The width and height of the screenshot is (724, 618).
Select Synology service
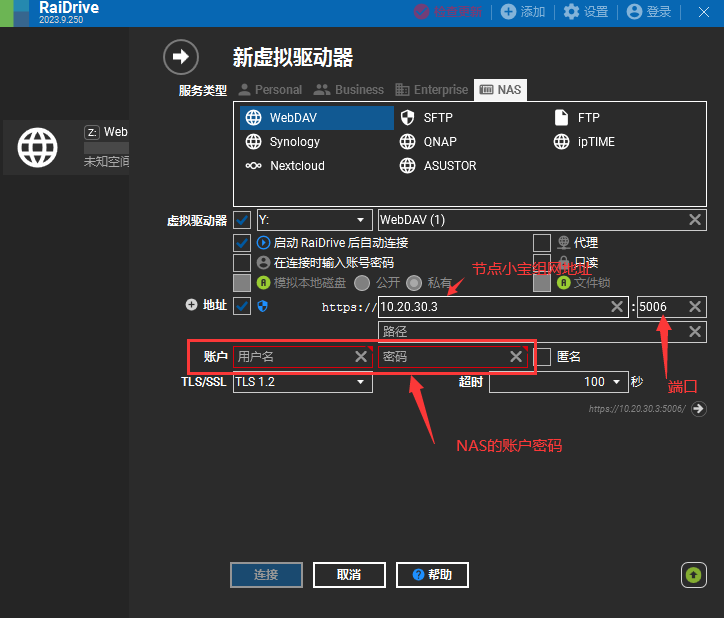283,142
